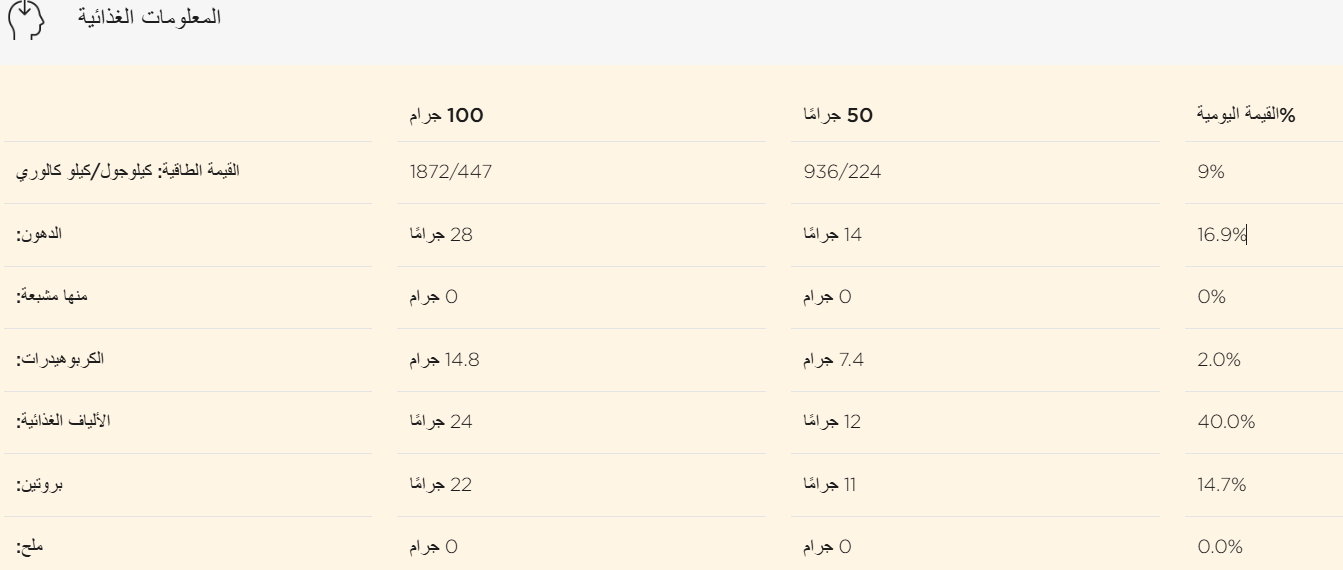
Task: Select the 28 جرامًا fat cell
Action: pyautogui.click(x=442, y=235)
